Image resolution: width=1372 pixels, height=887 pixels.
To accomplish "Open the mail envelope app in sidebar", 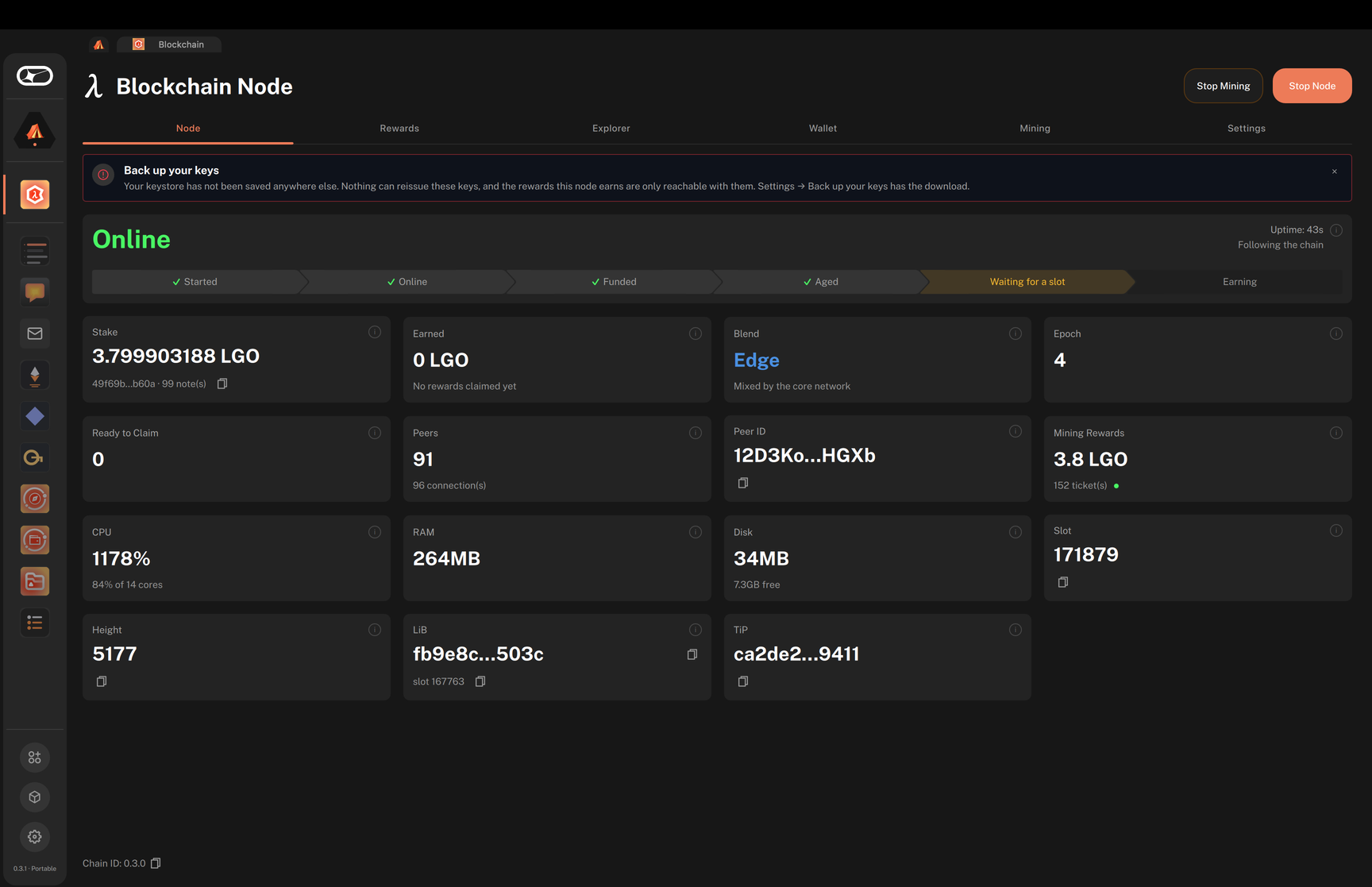I will [x=35, y=334].
